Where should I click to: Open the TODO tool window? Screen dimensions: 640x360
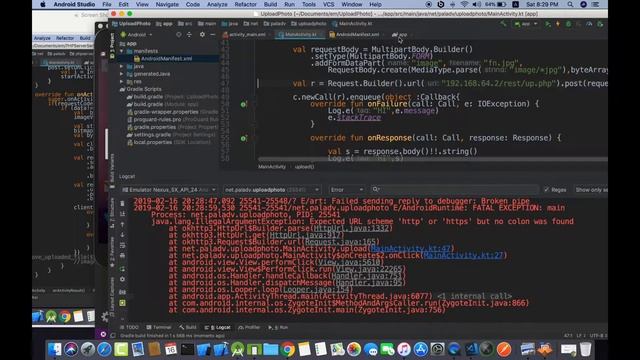click(129, 327)
